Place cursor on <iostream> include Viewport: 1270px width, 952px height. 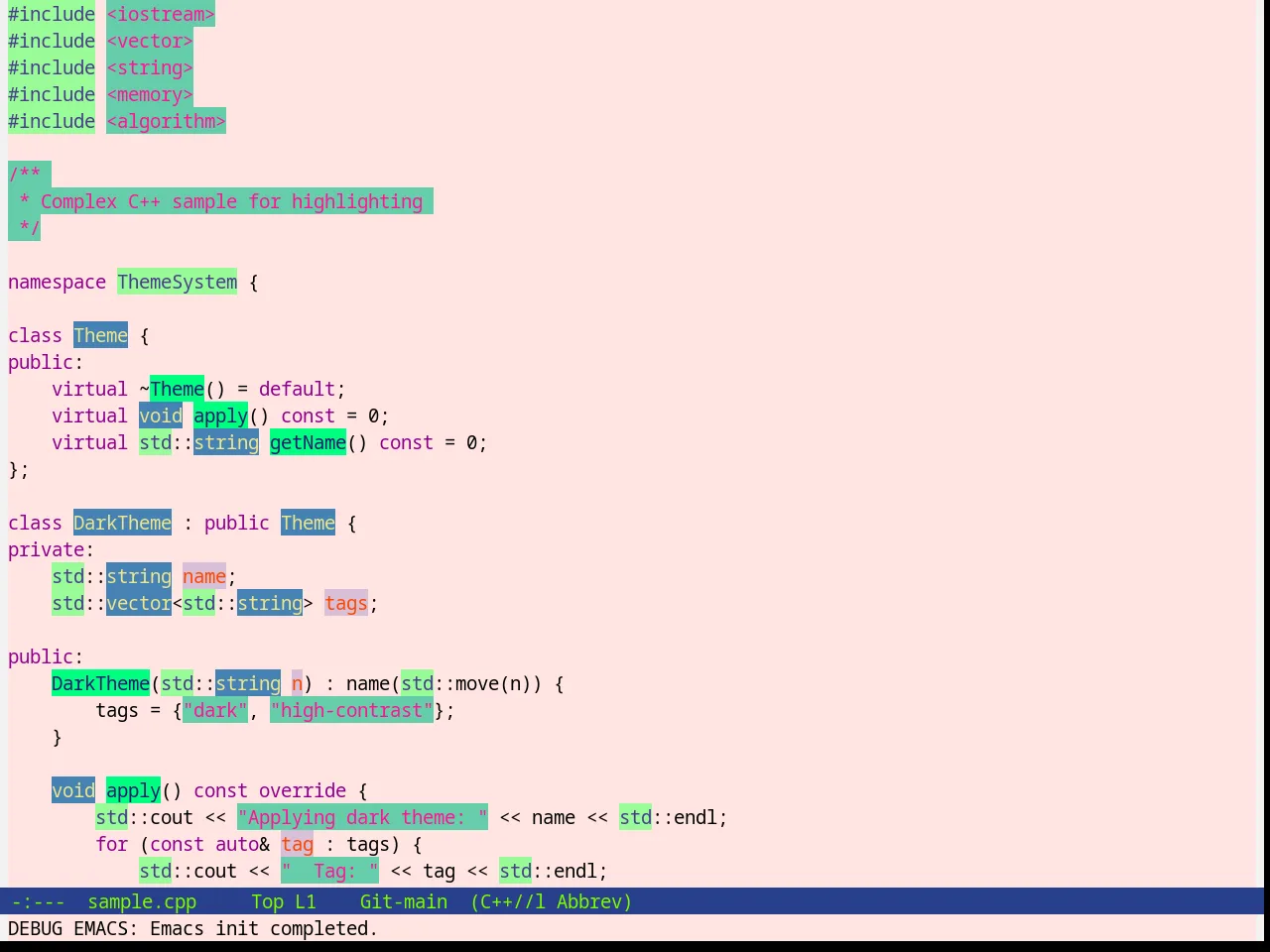point(161,14)
